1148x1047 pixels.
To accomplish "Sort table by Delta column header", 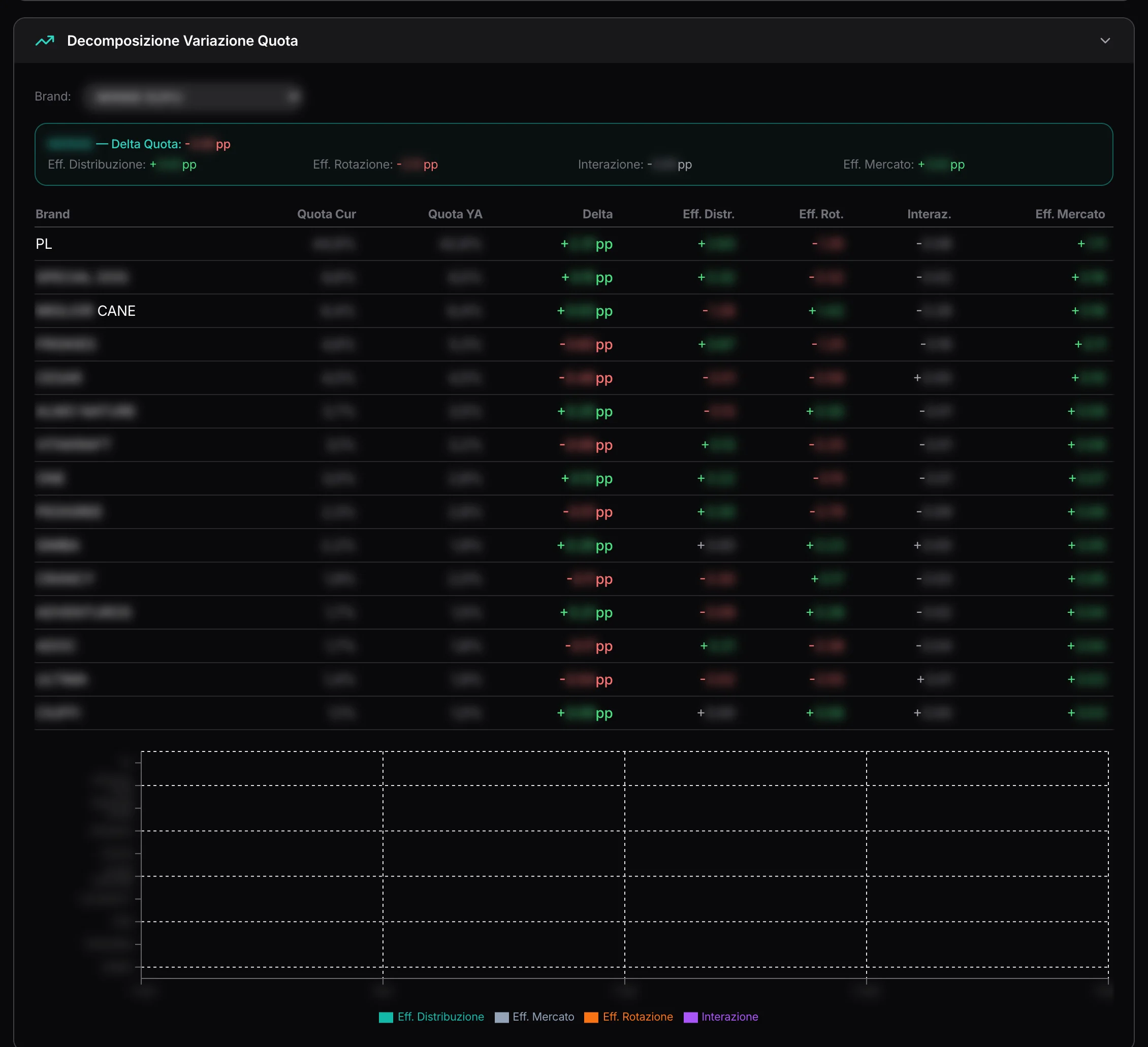I will pyautogui.click(x=597, y=214).
